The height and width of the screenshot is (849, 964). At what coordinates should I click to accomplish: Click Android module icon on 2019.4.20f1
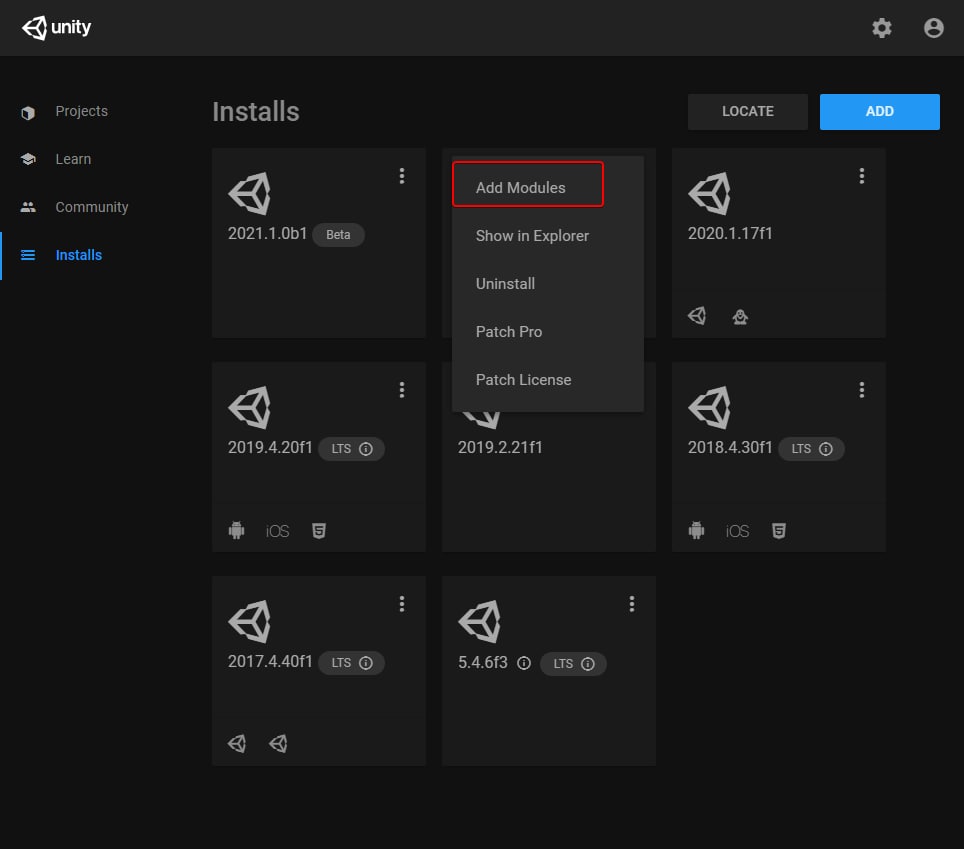click(x=237, y=530)
